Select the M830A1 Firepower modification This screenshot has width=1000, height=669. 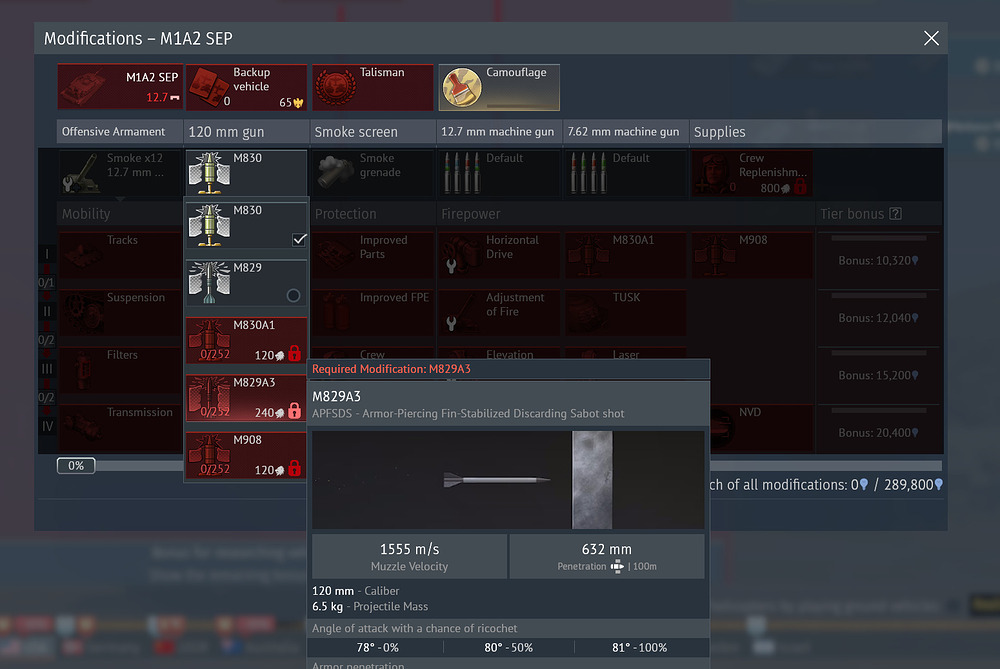[x=625, y=255]
